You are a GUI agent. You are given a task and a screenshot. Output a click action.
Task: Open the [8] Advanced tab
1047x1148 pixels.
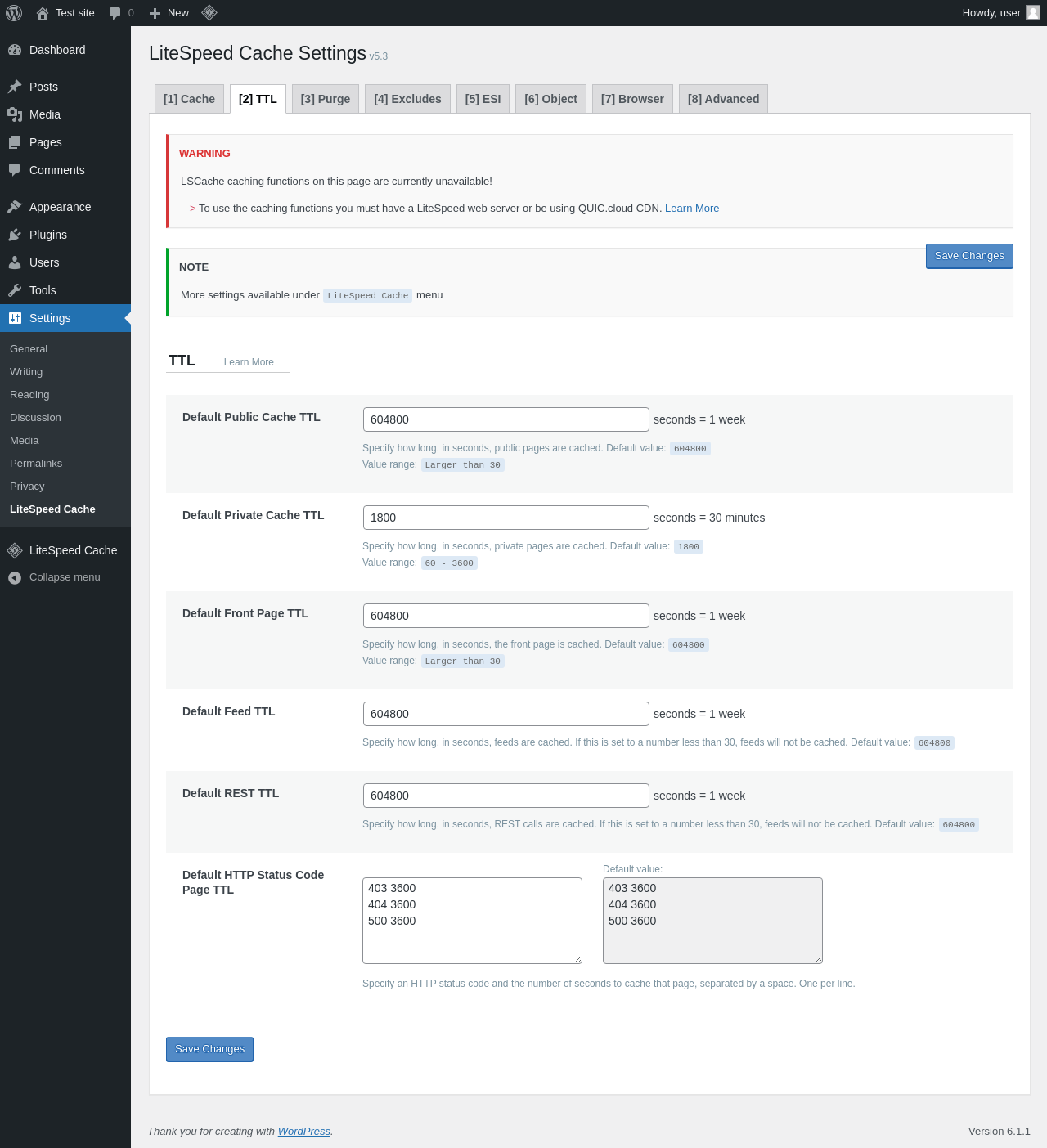pyautogui.click(x=723, y=99)
